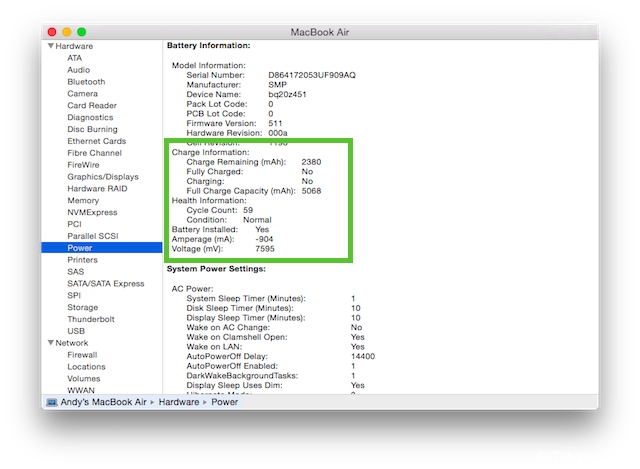The image size is (640, 469).
Task: Click the System Power Settings heading
Action: point(216,269)
